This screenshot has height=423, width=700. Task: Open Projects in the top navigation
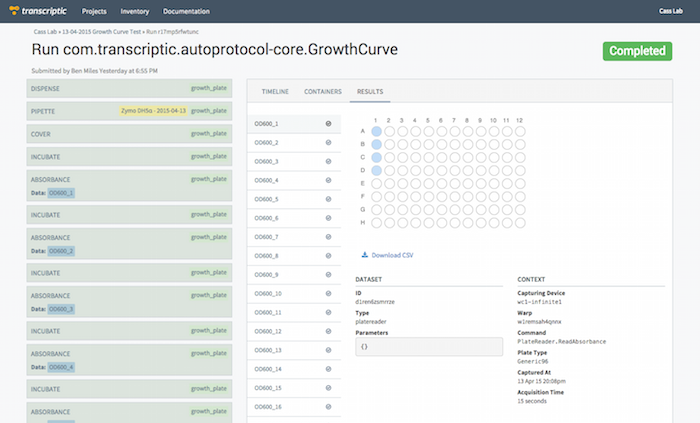[94, 11]
